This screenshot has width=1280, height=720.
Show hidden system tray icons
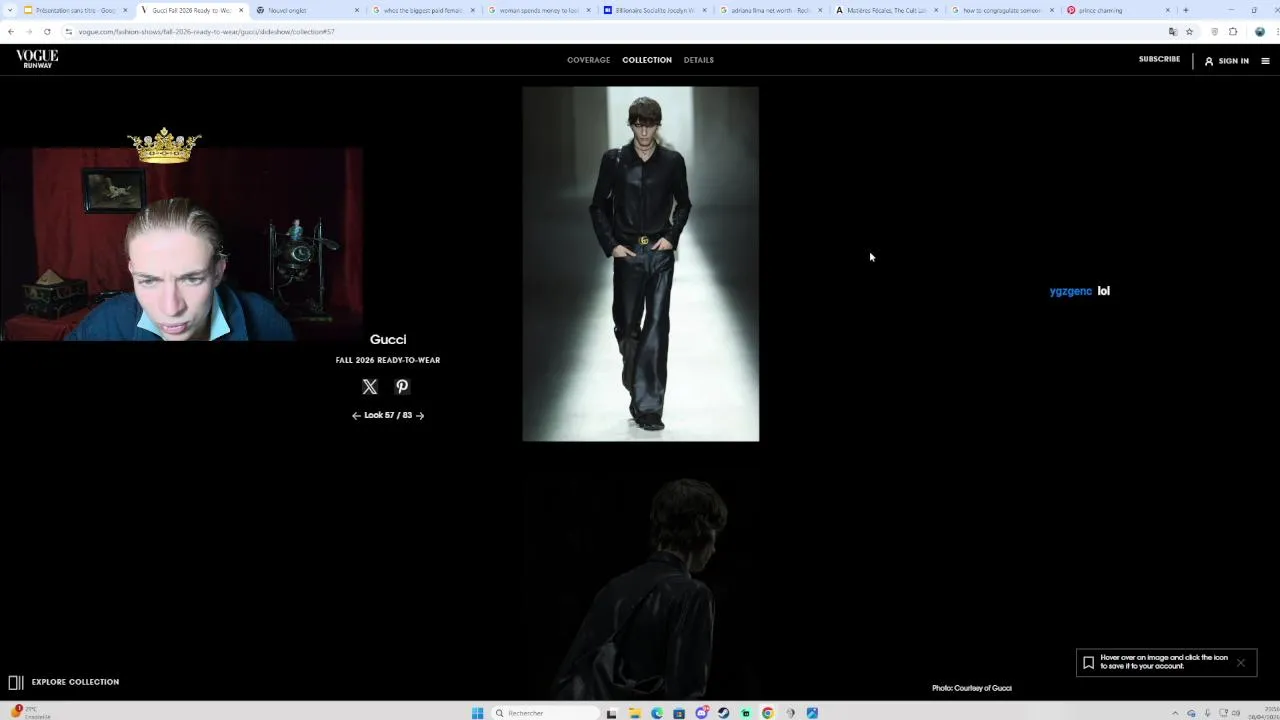tap(1177, 713)
